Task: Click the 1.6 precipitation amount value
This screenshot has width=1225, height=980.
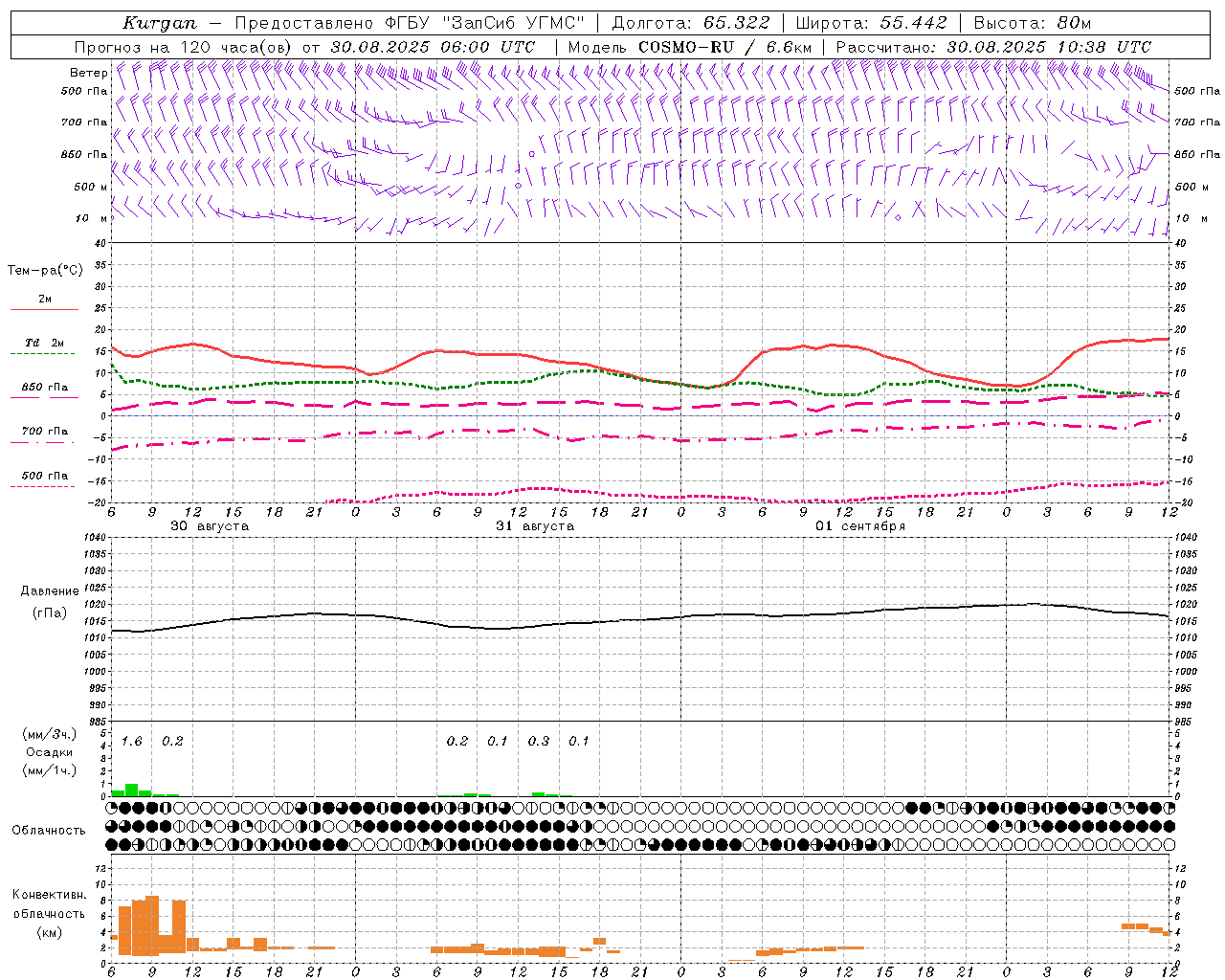Action: click(x=131, y=742)
